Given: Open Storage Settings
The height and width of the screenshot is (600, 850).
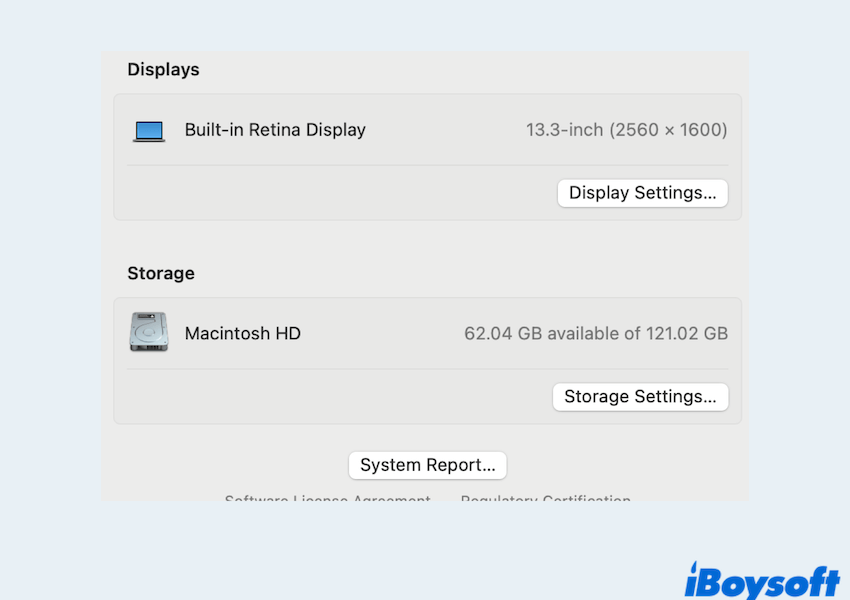Looking at the screenshot, I should click(640, 397).
